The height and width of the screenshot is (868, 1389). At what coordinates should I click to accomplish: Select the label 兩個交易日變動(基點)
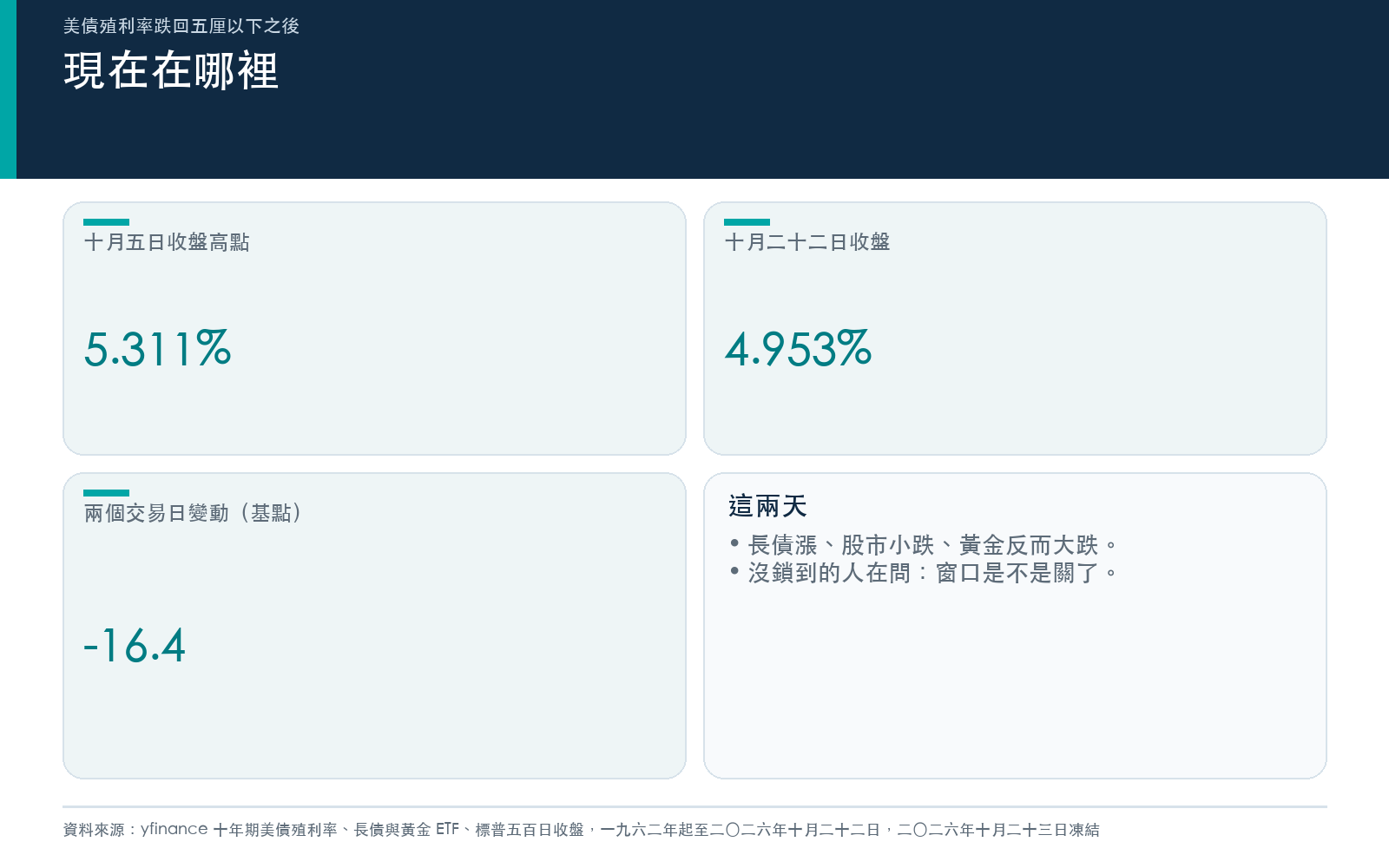pos(193,513)
